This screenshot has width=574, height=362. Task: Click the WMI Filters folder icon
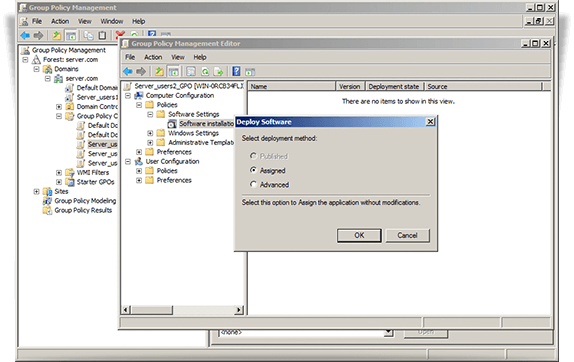coord(70,172)
